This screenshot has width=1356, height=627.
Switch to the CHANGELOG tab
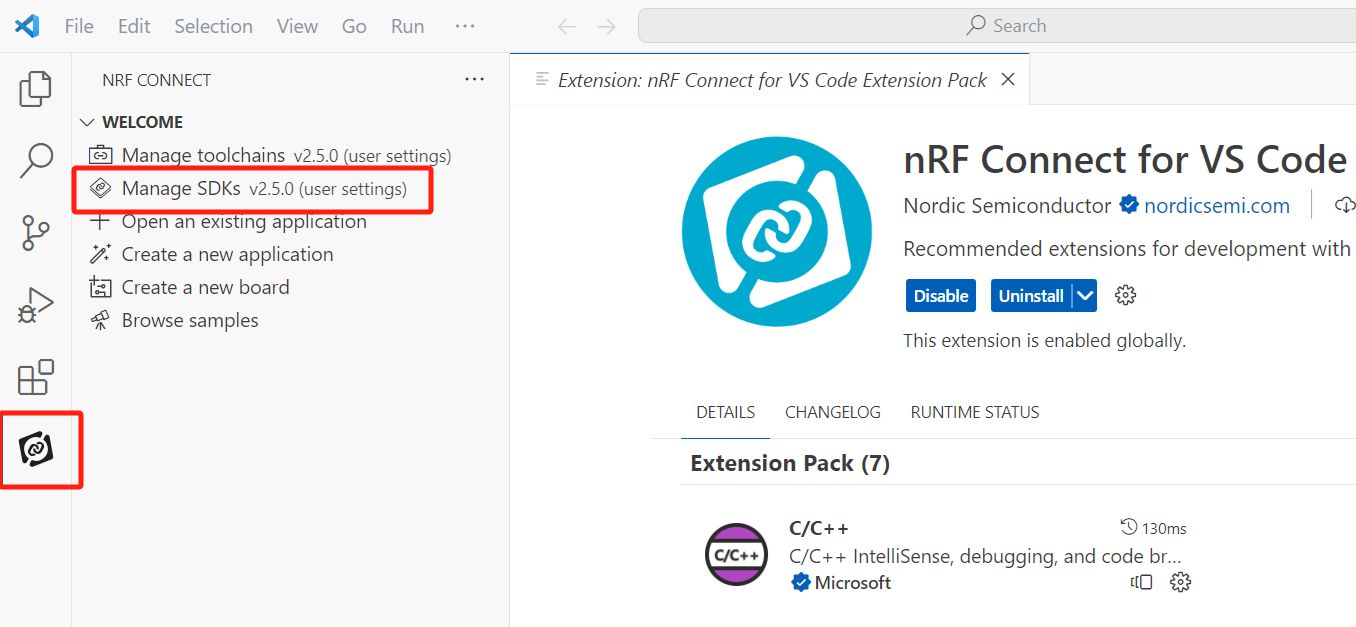(832, 412)
